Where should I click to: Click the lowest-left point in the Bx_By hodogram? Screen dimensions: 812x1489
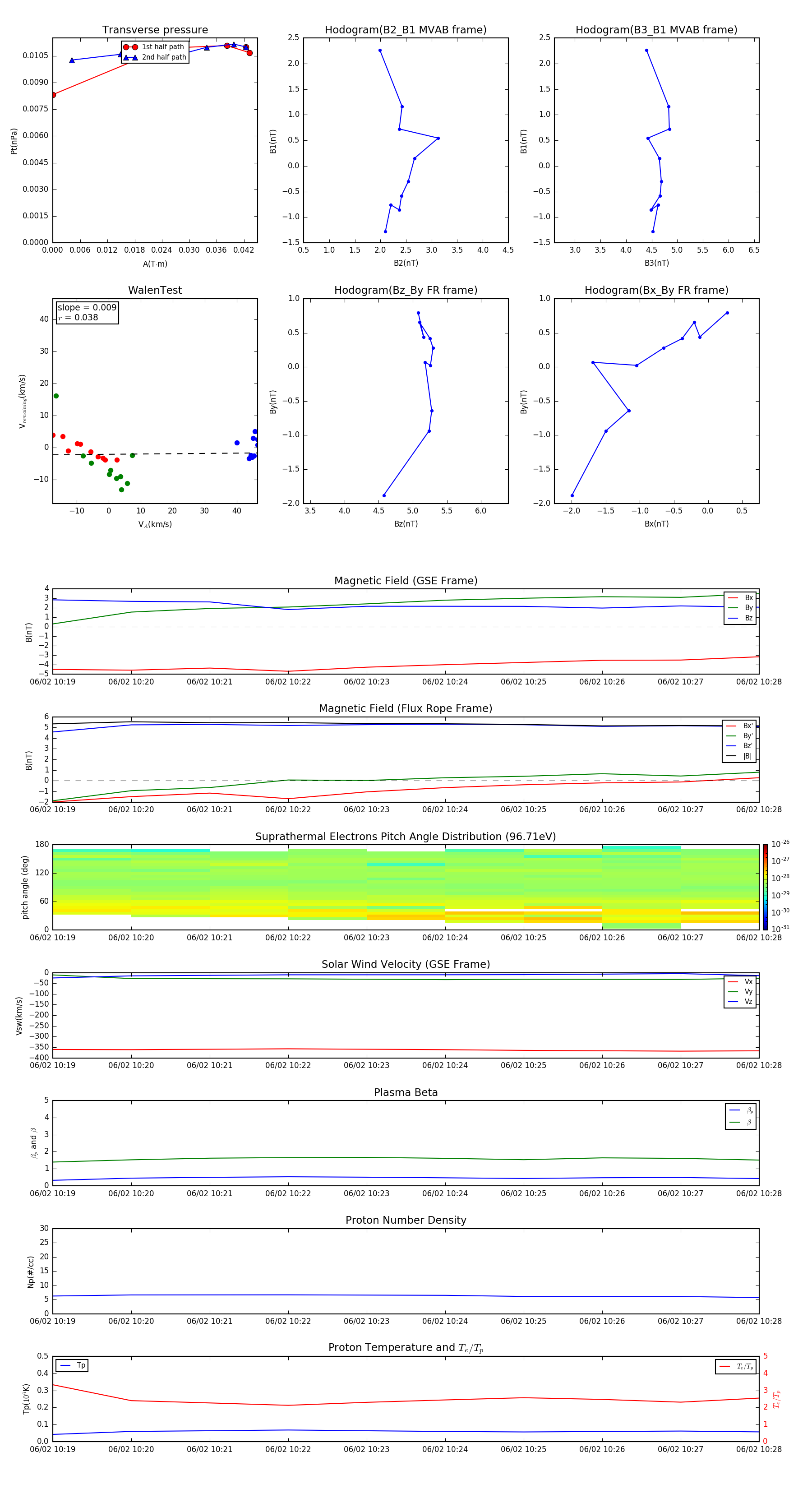[x=572, y=495]
